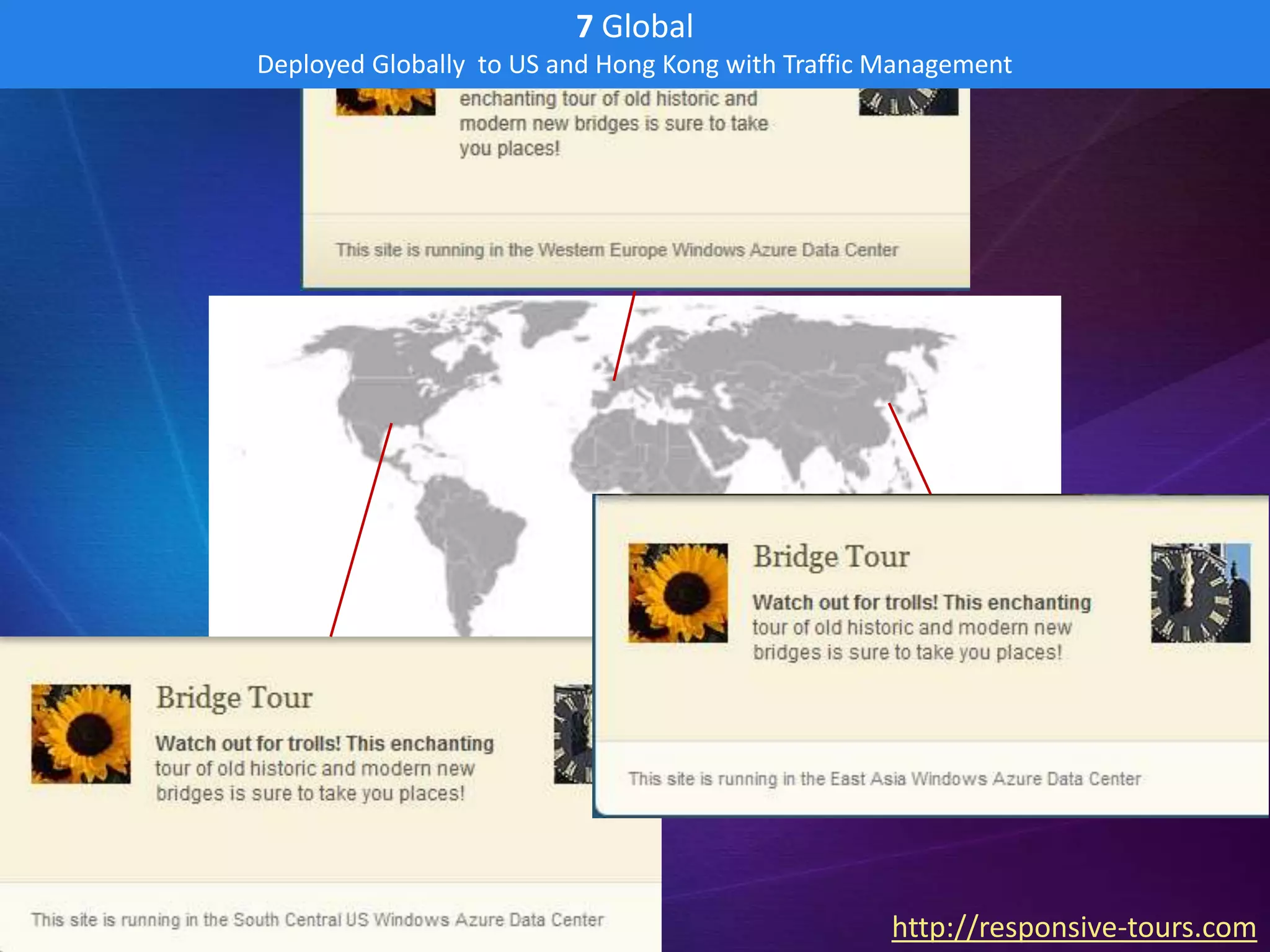1270x952 pixels.
Task: Open the responsive-tours.com link
Action: click(x=1074, y=927)
